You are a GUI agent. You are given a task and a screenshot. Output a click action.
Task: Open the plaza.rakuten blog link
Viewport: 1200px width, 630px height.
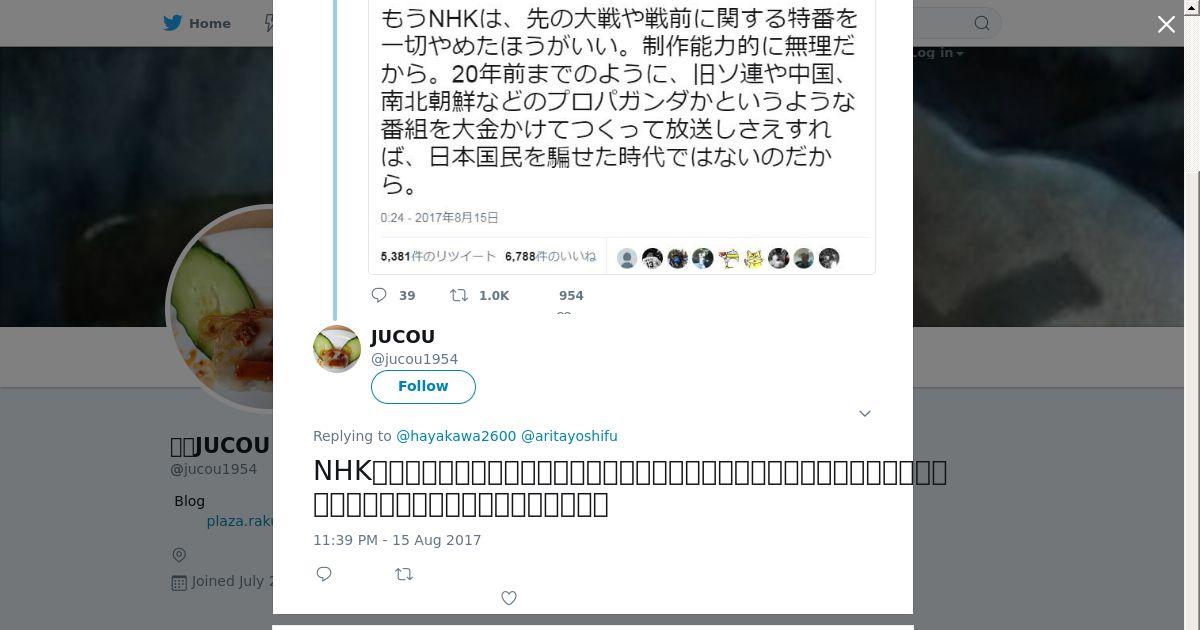pyautogui.click(x=240, y=521)
